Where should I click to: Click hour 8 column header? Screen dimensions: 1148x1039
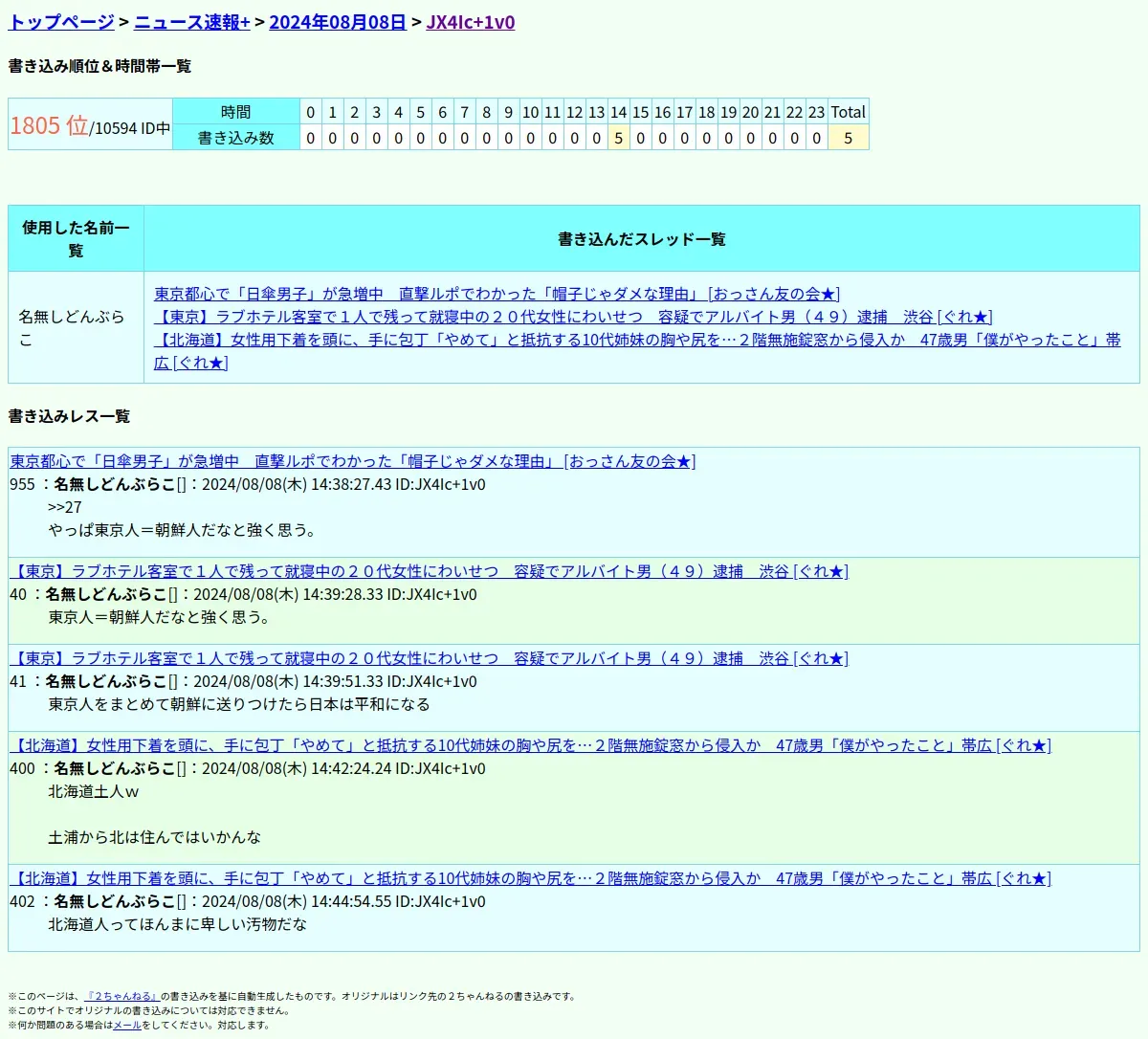click(x=487, y=112)
